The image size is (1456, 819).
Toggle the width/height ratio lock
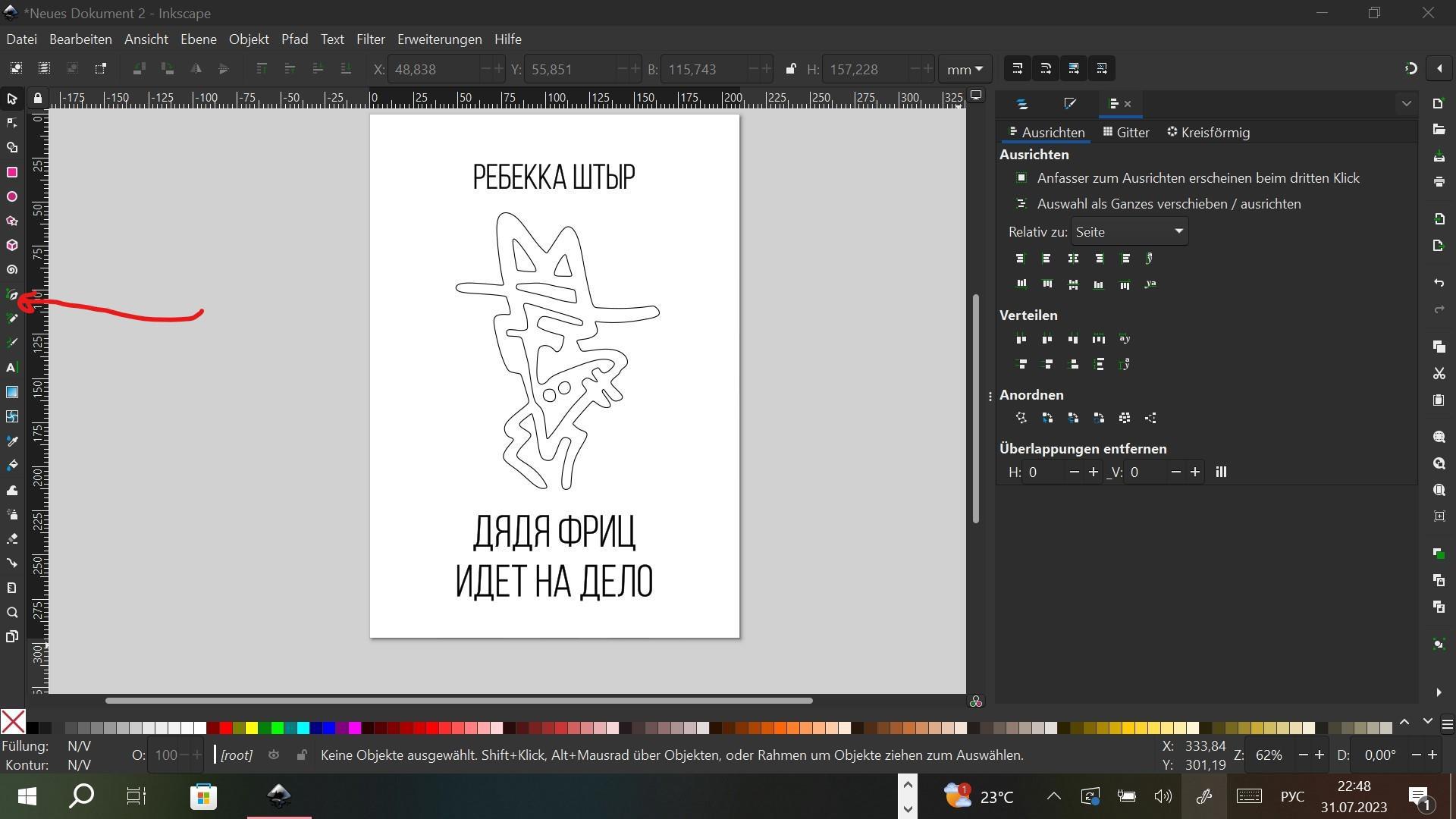(790, 69)
